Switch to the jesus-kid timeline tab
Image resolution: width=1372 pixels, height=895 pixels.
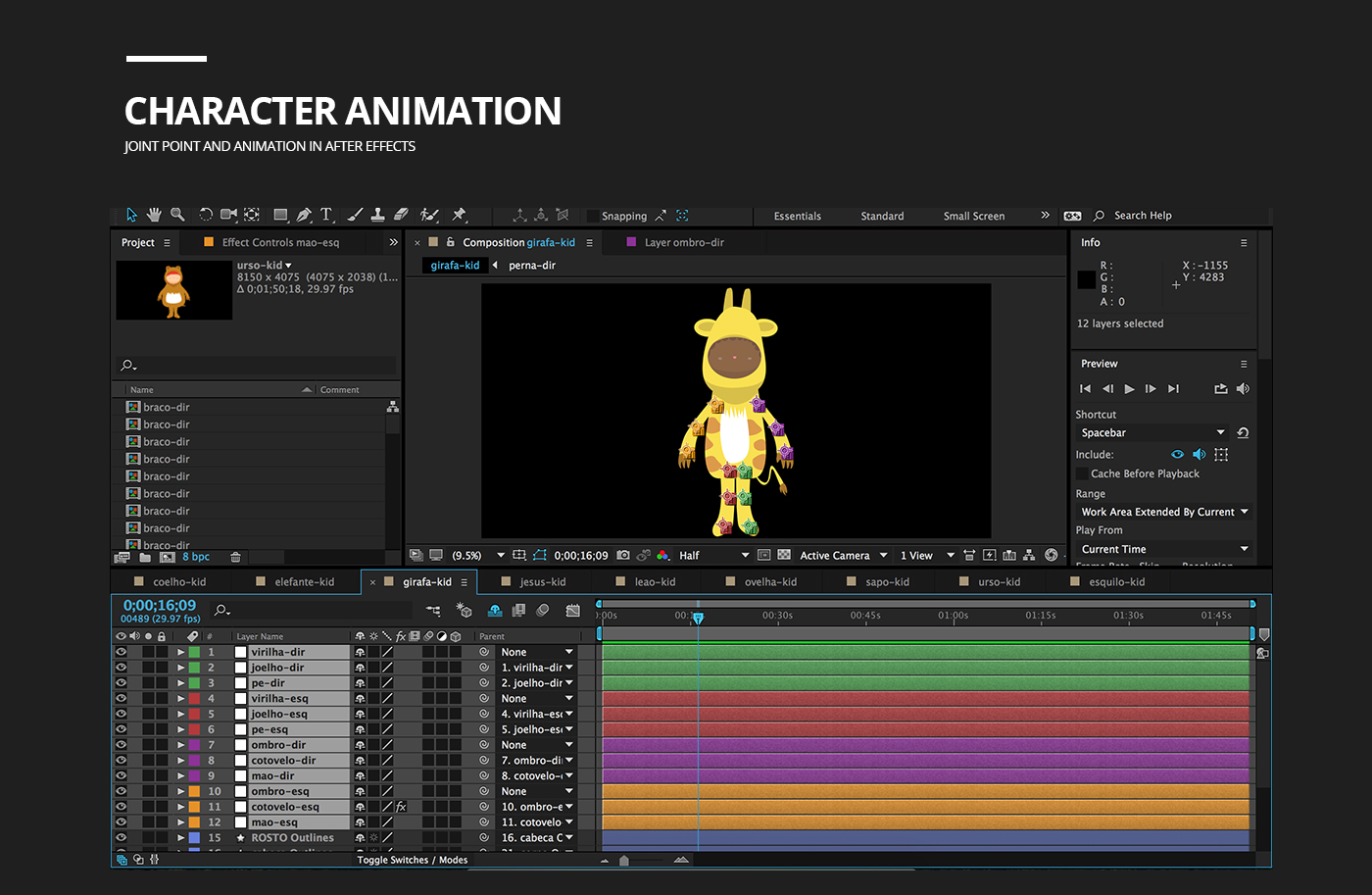pos(543,581)
